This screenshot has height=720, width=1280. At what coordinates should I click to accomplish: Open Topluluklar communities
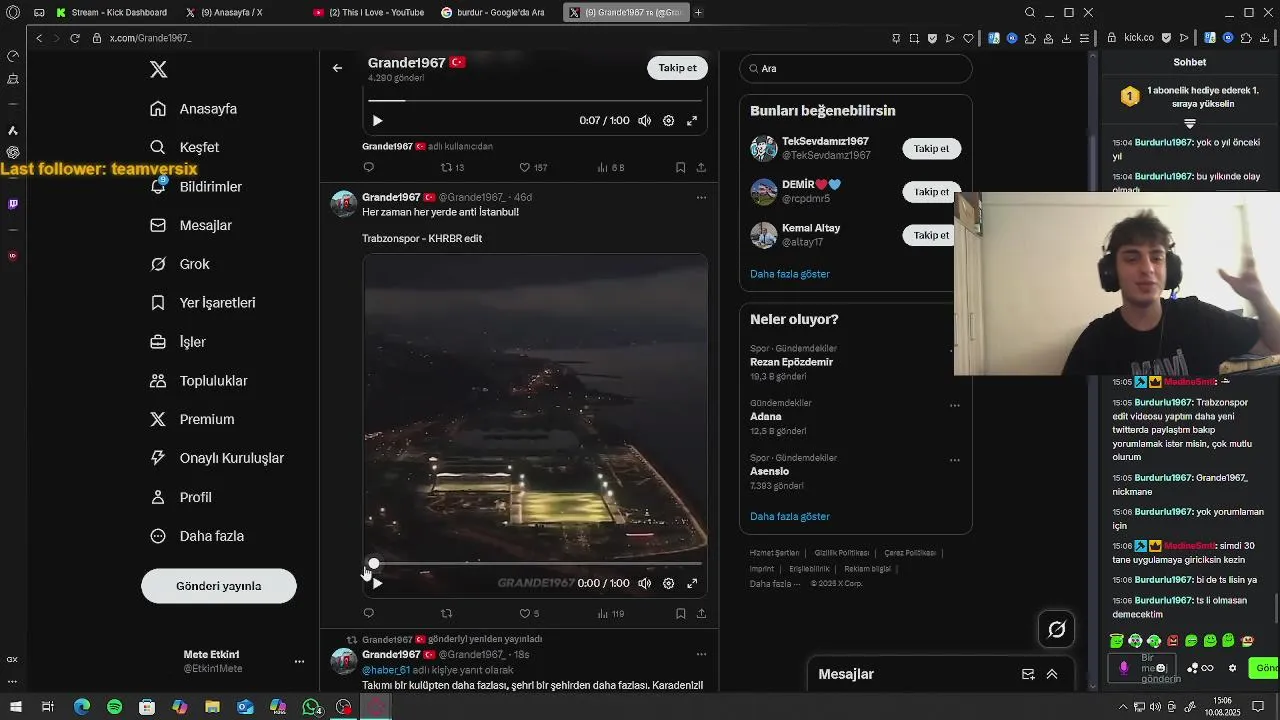coord(199,381)
